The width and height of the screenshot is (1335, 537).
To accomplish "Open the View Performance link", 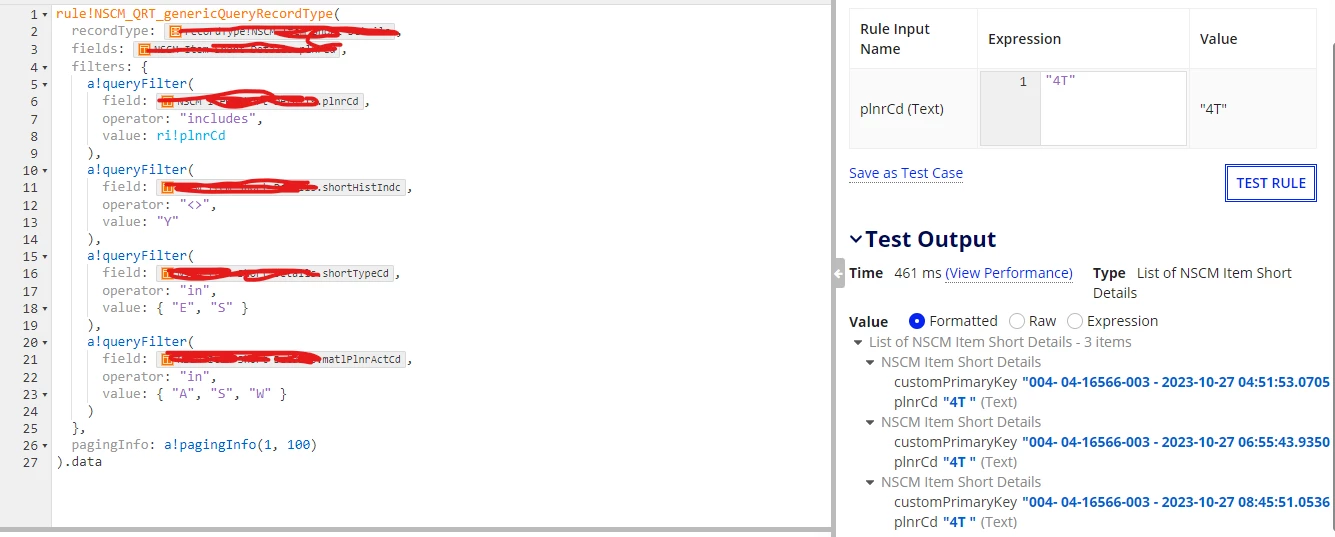I will (x=1009, y=273).
